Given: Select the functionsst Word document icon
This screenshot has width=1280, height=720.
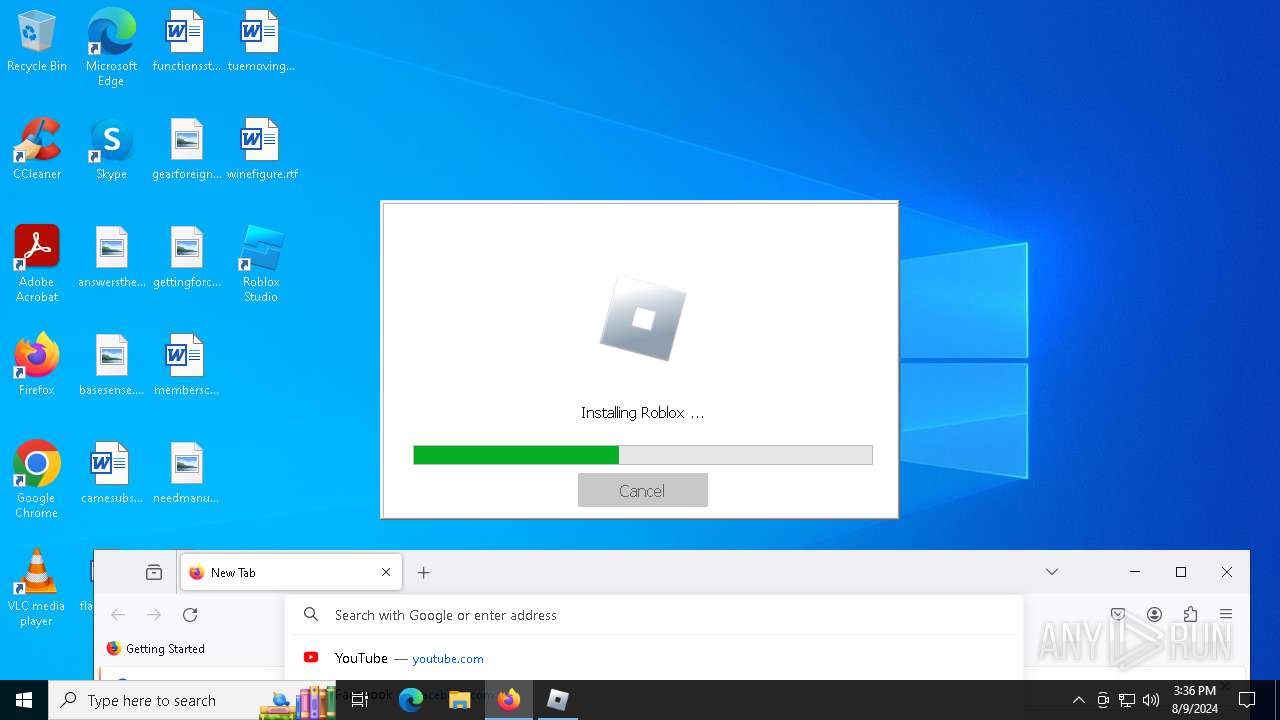Looking at the screenshot, I should tap(186, 42).
